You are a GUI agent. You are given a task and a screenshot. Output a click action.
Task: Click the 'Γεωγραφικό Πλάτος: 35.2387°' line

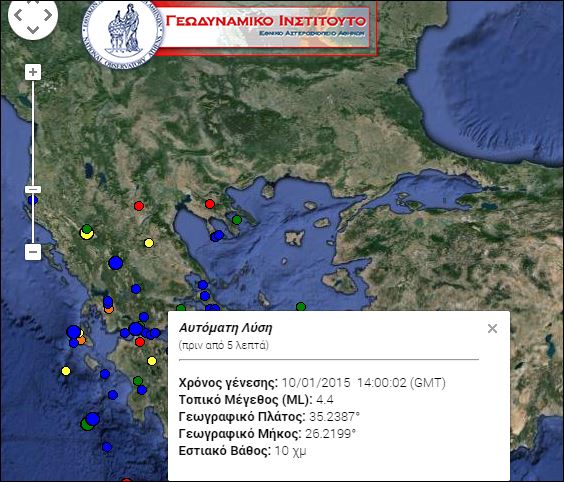[x=269, y=417]
